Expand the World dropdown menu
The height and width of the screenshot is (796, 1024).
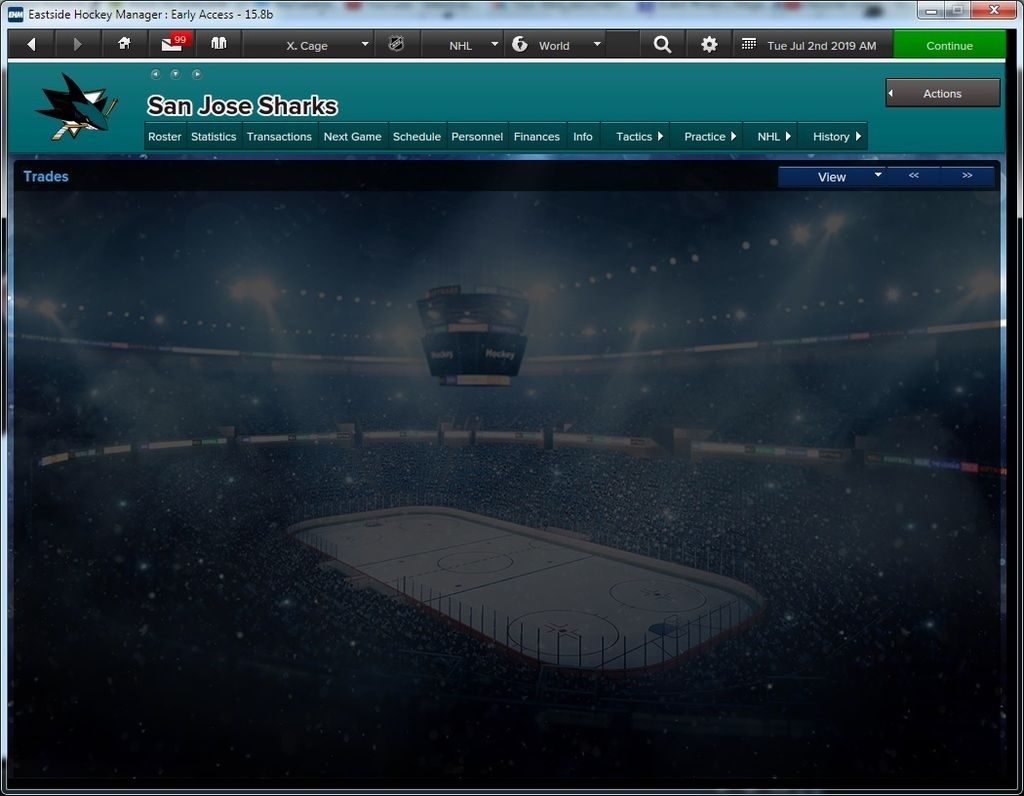pyautogui.click(x=555, y=45)
